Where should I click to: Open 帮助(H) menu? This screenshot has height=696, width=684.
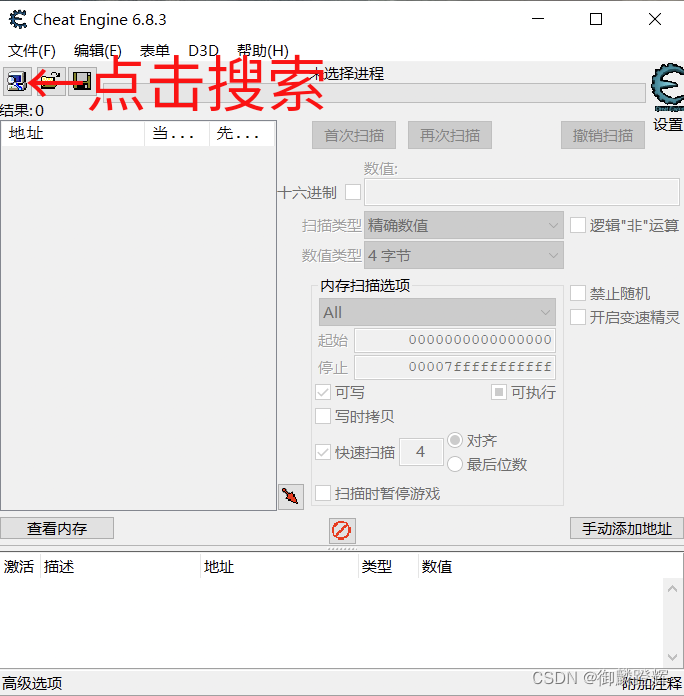coord(263,51)
